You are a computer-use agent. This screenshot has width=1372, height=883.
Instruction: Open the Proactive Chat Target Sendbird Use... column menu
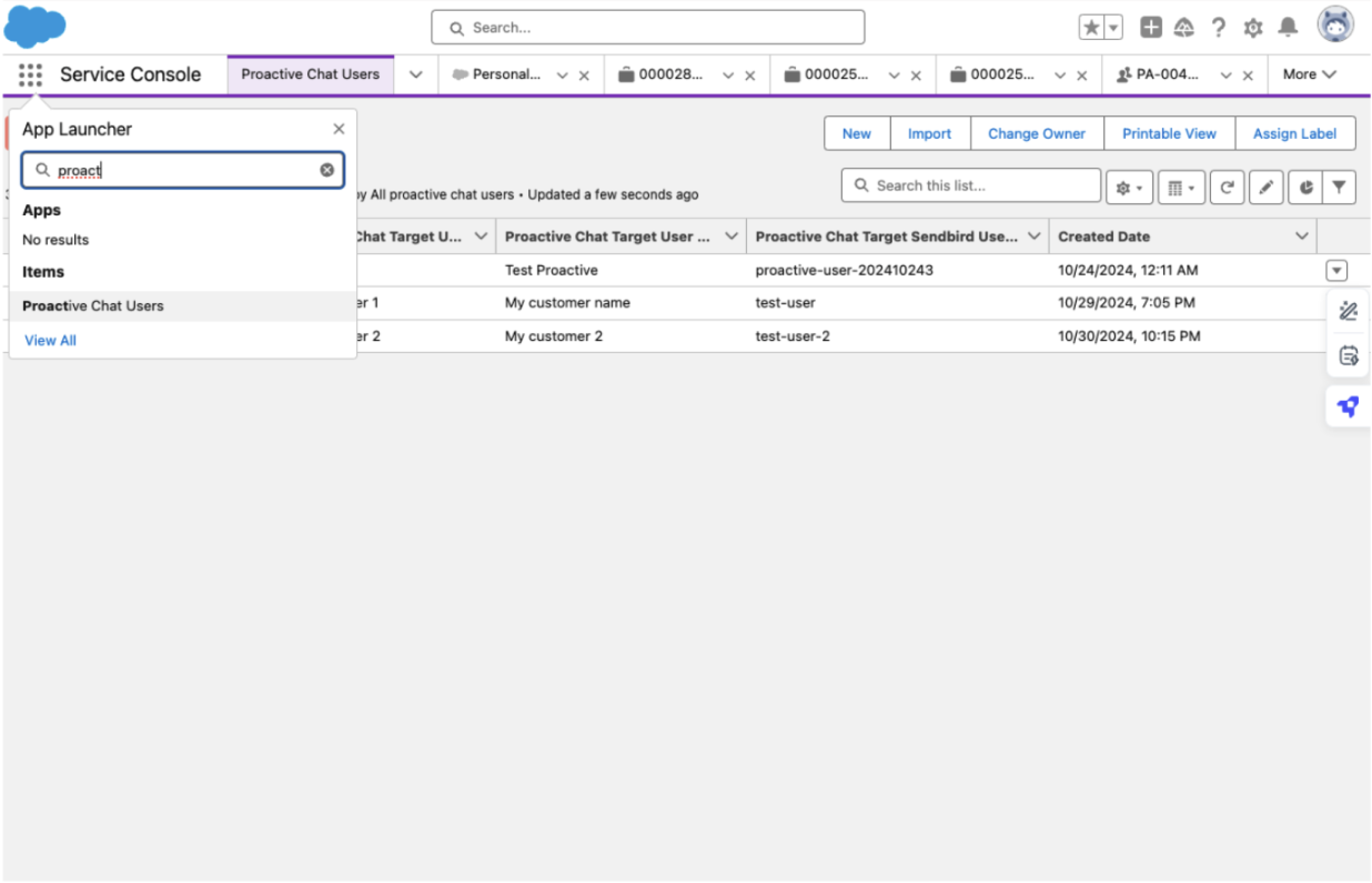click(1034, 236)
